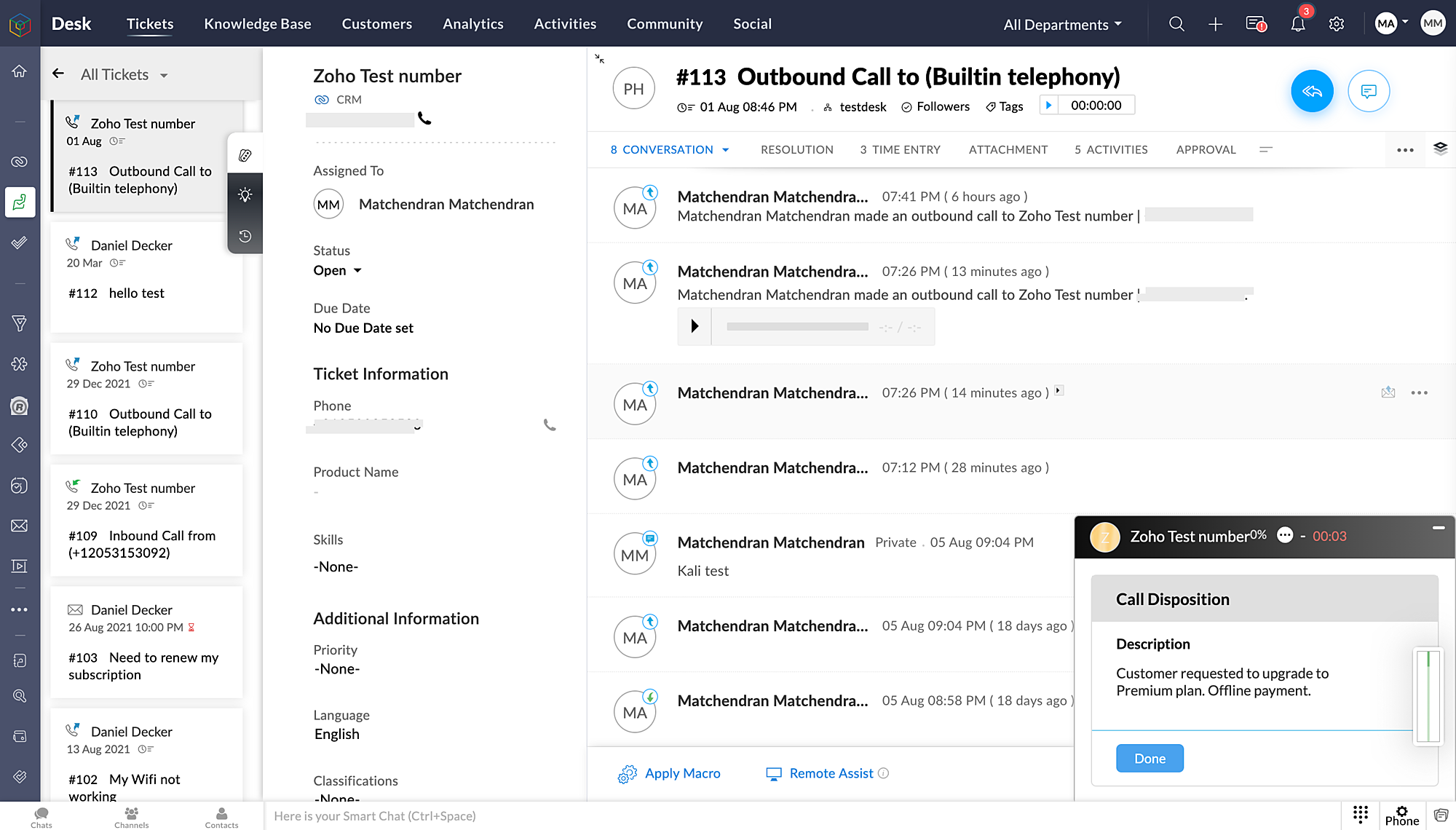Open the dial pad icon in bottom bar
The width and height of the screenshot is (1456, 830).
pyautogui.click(x=1361, y=813)
